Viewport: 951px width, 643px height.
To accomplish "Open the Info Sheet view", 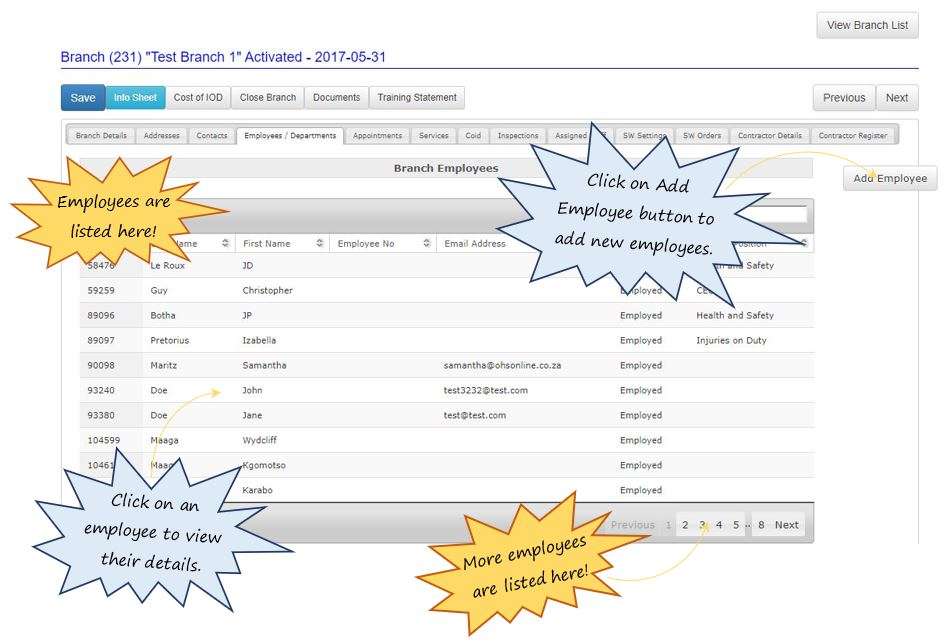I will (135, 97).
